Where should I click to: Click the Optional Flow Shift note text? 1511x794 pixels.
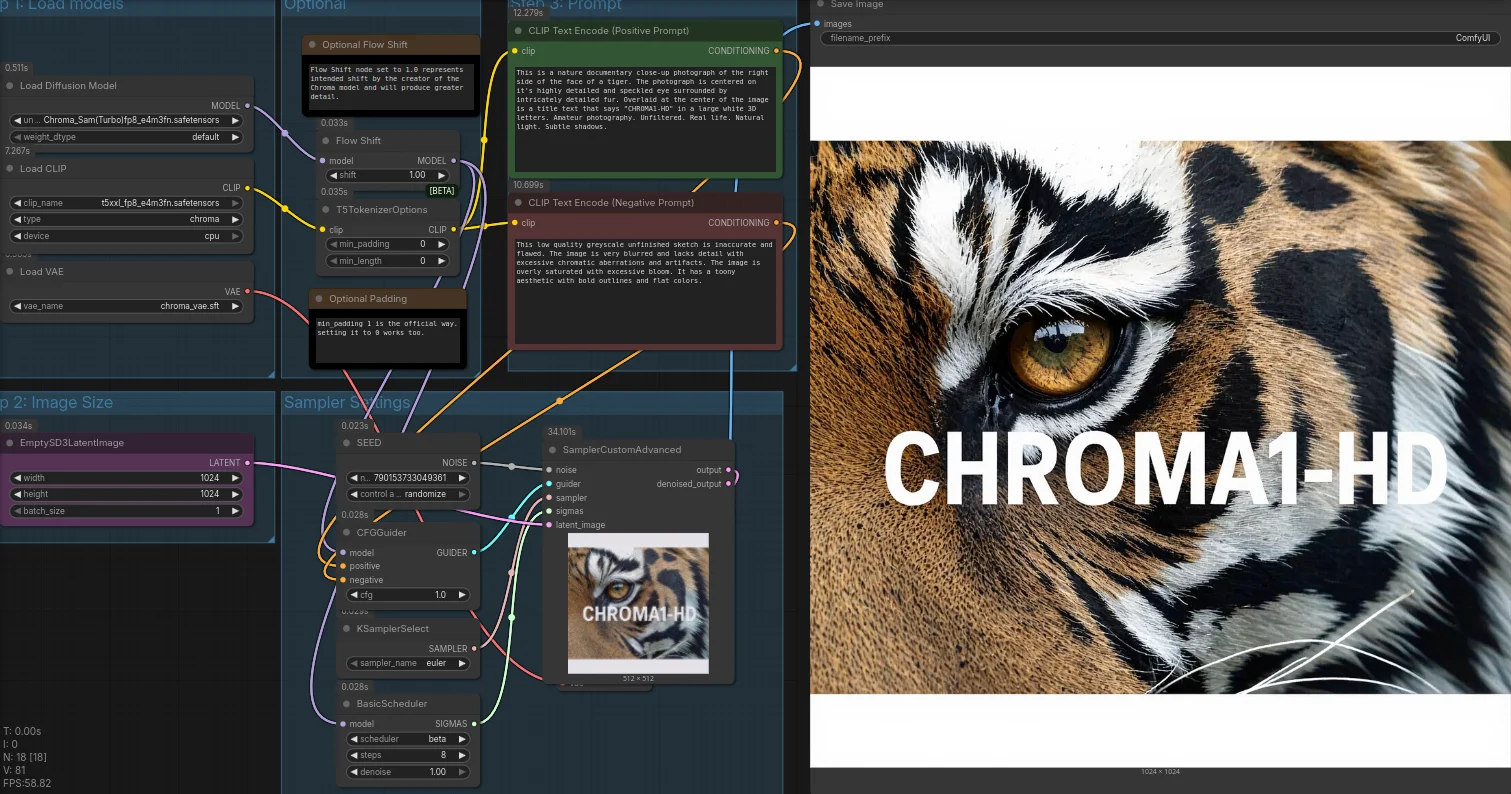(x=391, y=87)
